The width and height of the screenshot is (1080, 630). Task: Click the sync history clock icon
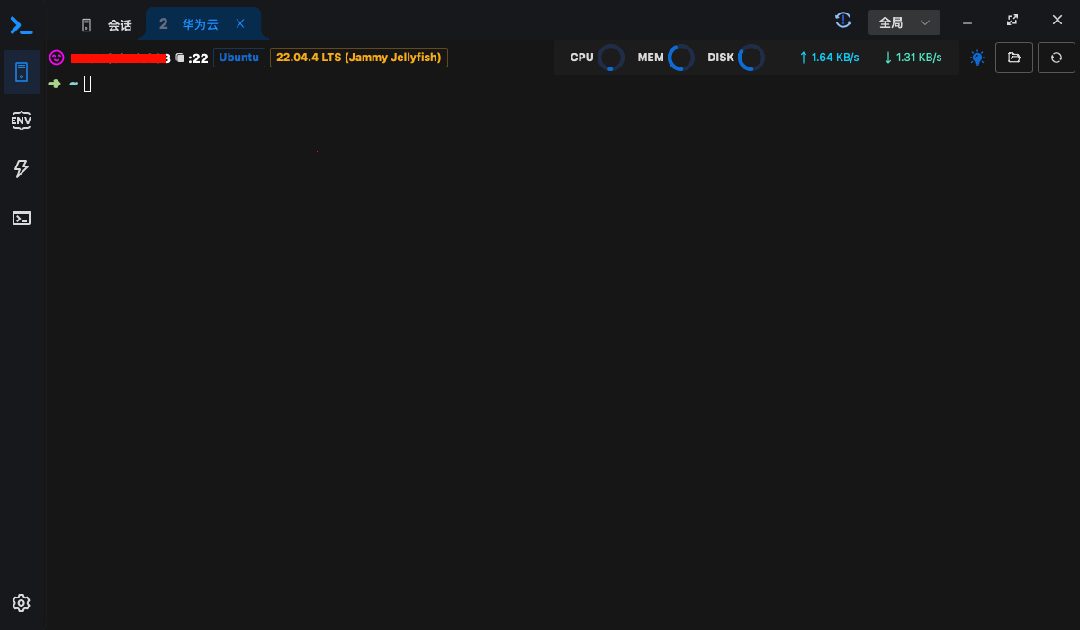tap(842, 21)
